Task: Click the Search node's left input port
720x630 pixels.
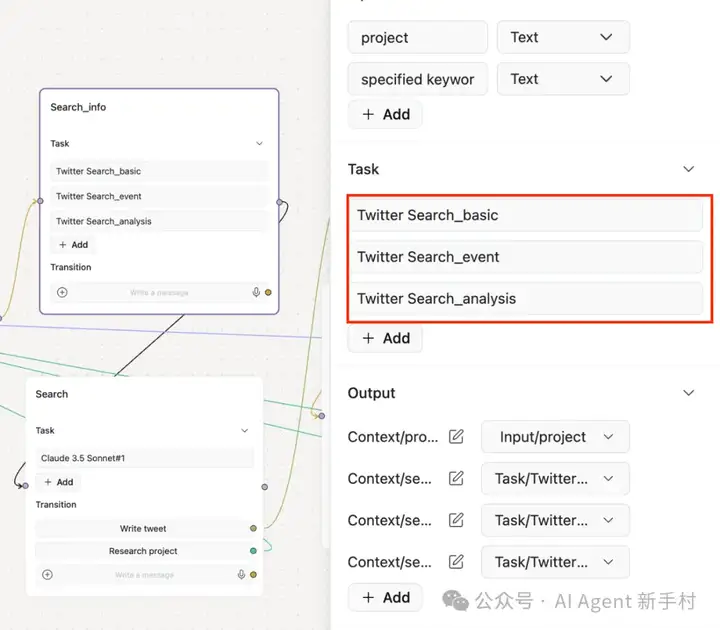Action: tap(26, 485)
